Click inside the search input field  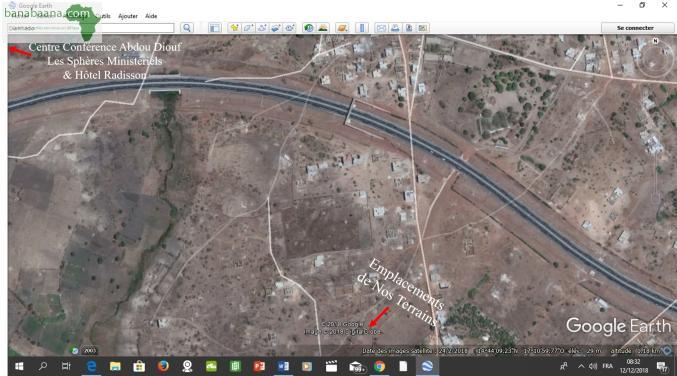(91, 28)
